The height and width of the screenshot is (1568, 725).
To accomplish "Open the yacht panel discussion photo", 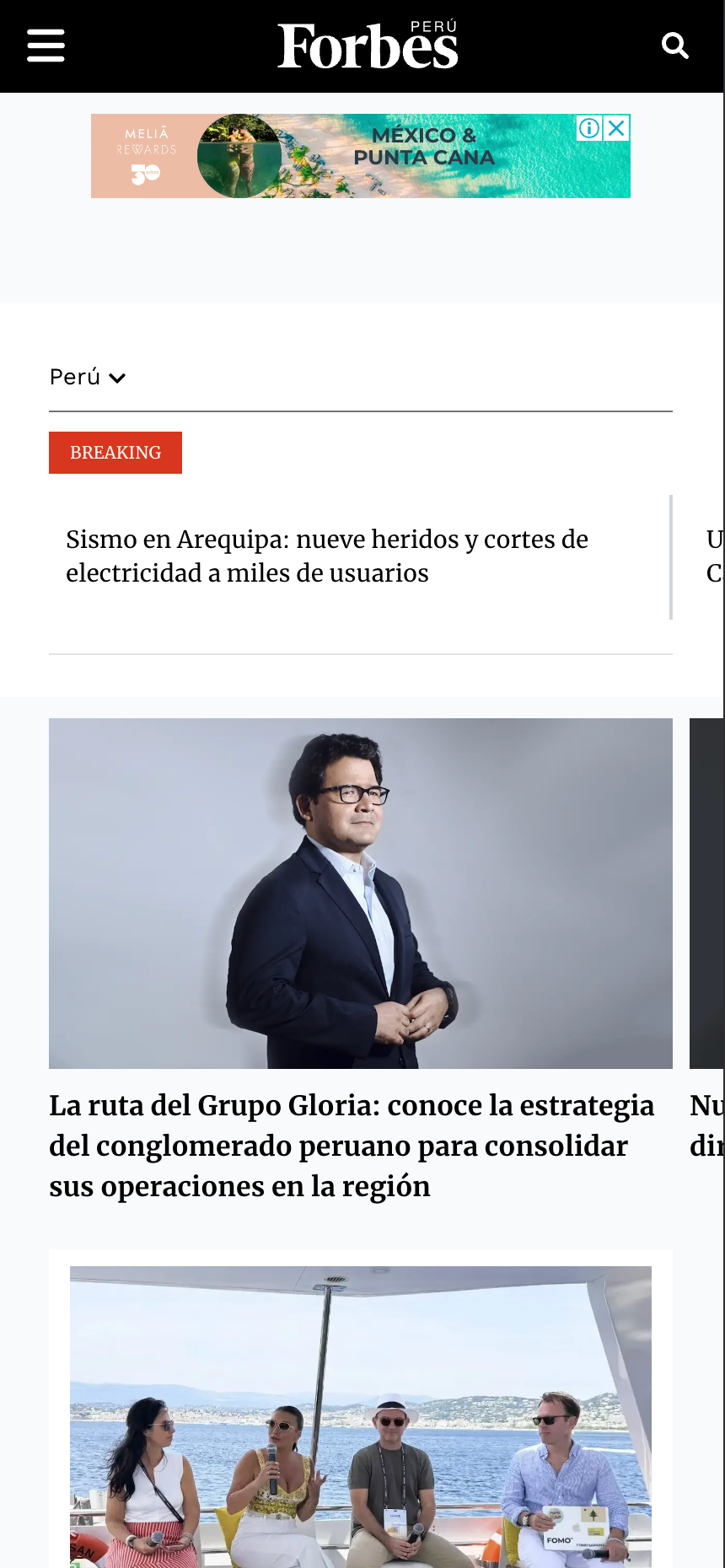I will [x=361, y=1417].
